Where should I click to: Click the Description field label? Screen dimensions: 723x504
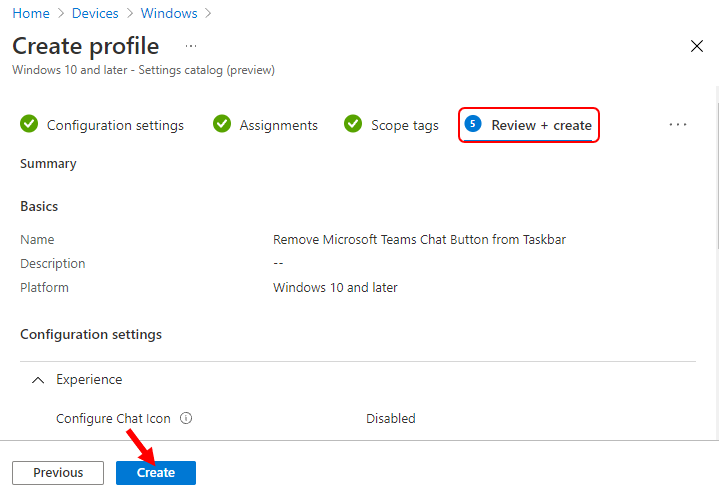coord(53,264)
